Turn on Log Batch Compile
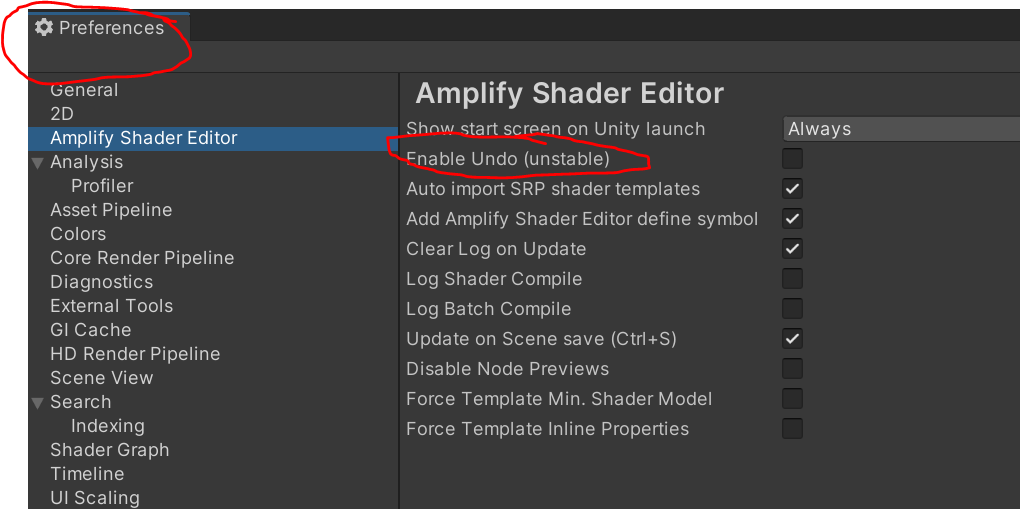This screenshot has height=509, width=1020. click(x=792, y=309)
